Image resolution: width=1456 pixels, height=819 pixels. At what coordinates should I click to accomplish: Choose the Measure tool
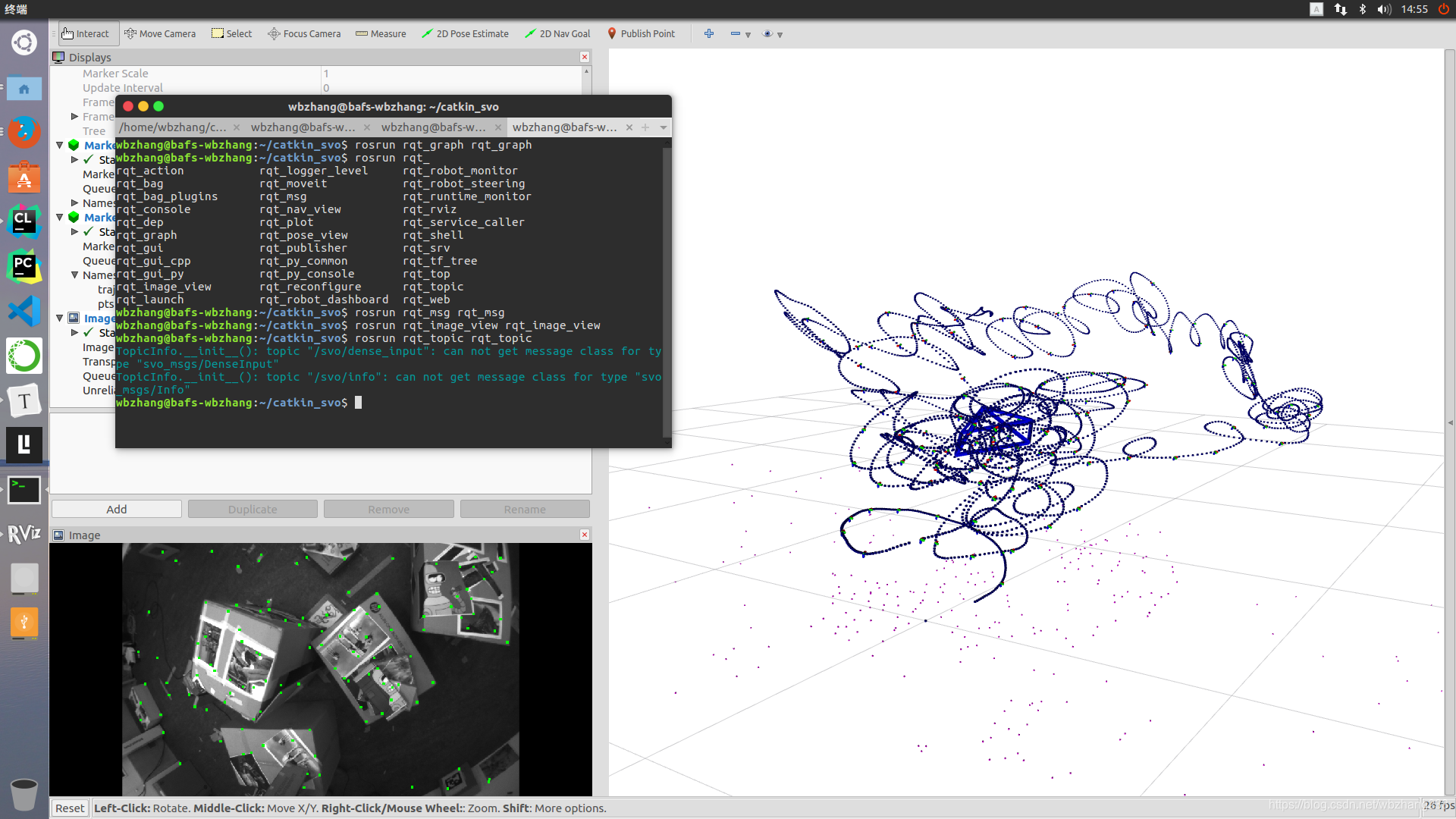[x=381, y=33]
